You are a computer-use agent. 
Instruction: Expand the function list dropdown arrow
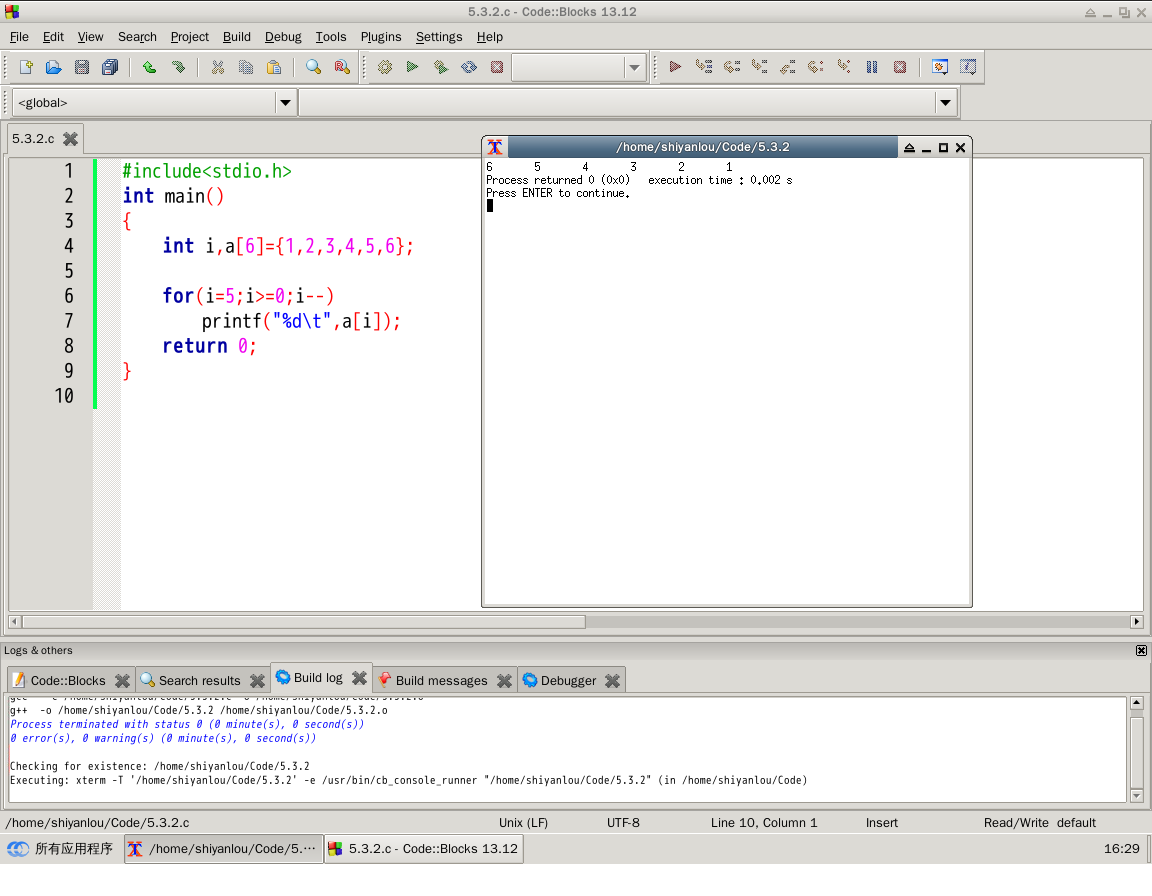coord(946,103)
